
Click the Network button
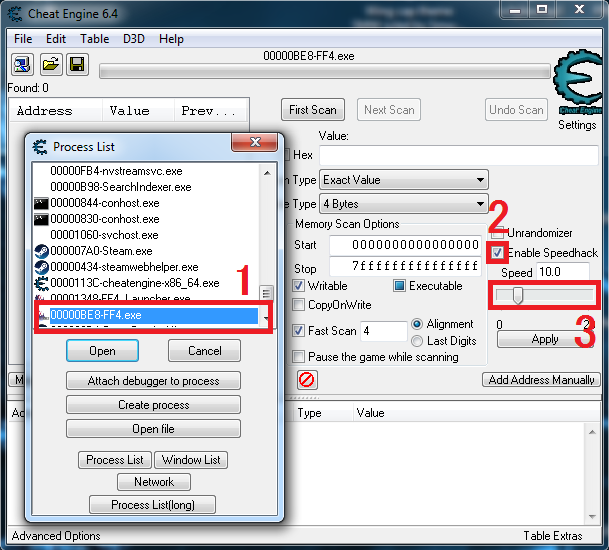[154, 482]
